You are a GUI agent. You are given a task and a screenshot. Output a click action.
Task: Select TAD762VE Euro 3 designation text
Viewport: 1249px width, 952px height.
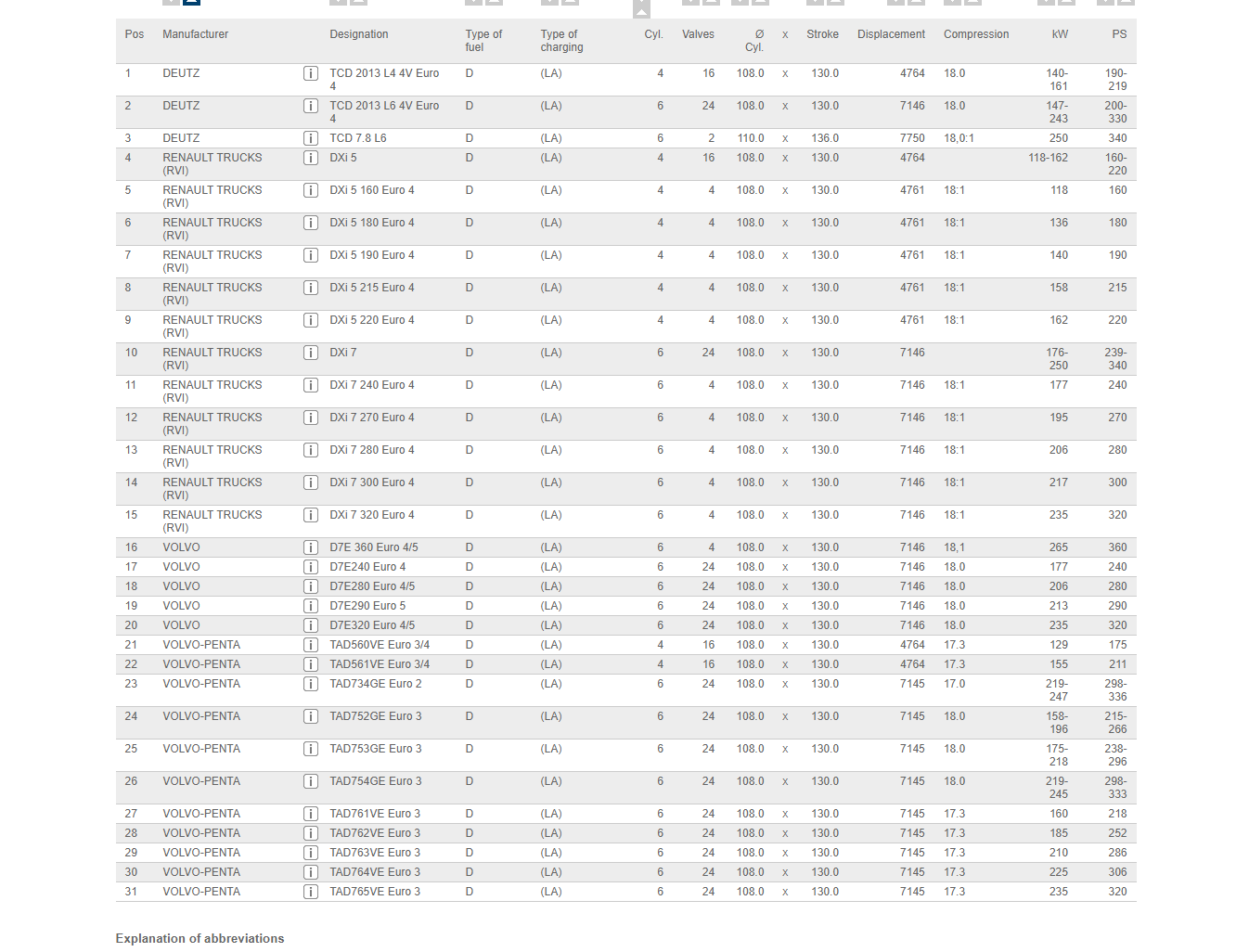(x=375, y=833)
